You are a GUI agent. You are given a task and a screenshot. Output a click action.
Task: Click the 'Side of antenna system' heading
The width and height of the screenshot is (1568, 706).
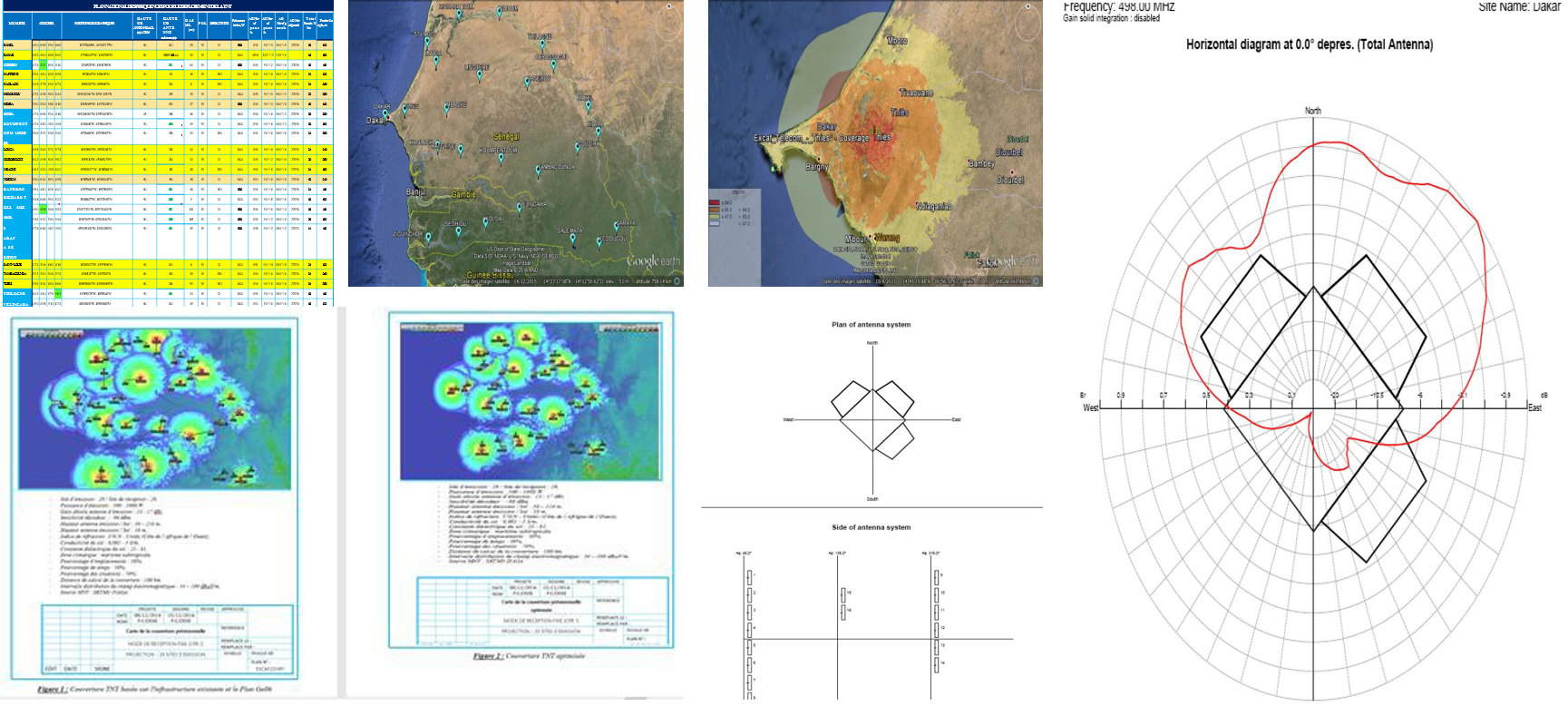pyautogui.click(x=871, y=527)
